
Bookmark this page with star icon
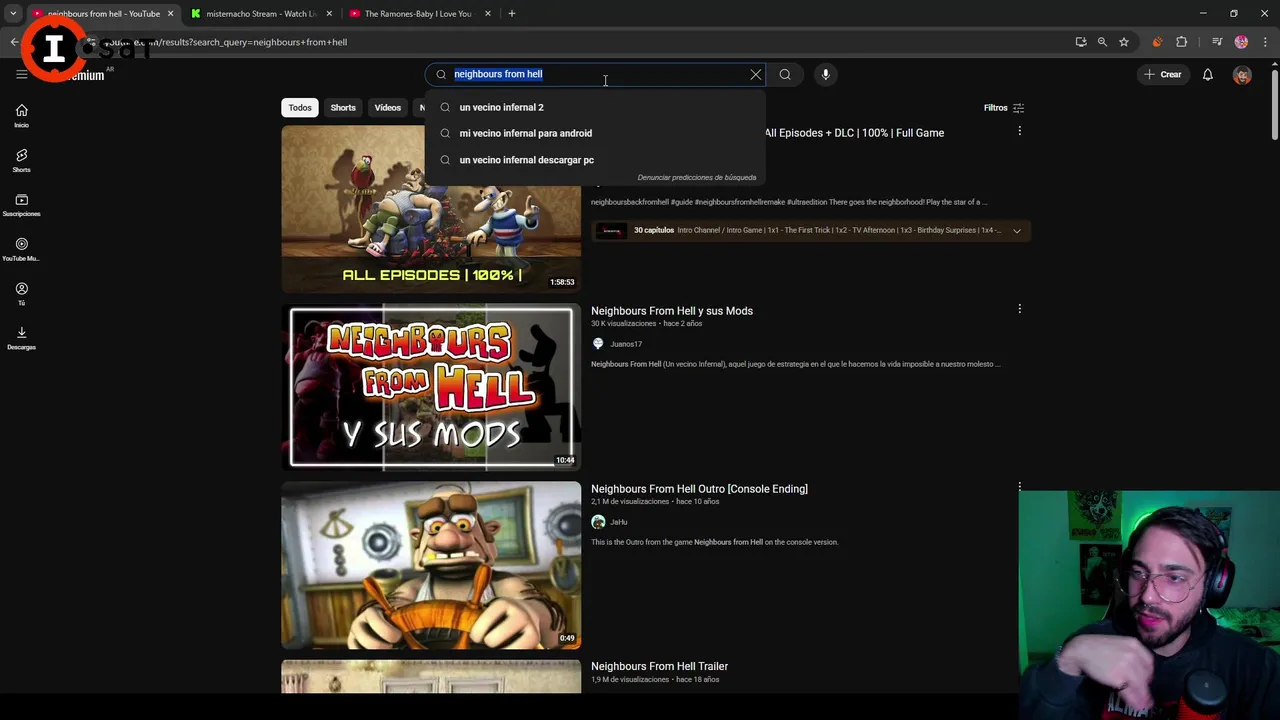[1124, 42]
